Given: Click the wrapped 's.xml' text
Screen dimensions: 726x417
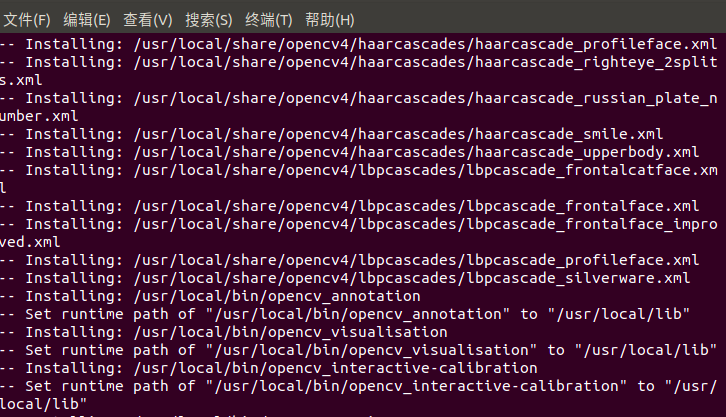Looking at the screenshot, I should [21, 80].
